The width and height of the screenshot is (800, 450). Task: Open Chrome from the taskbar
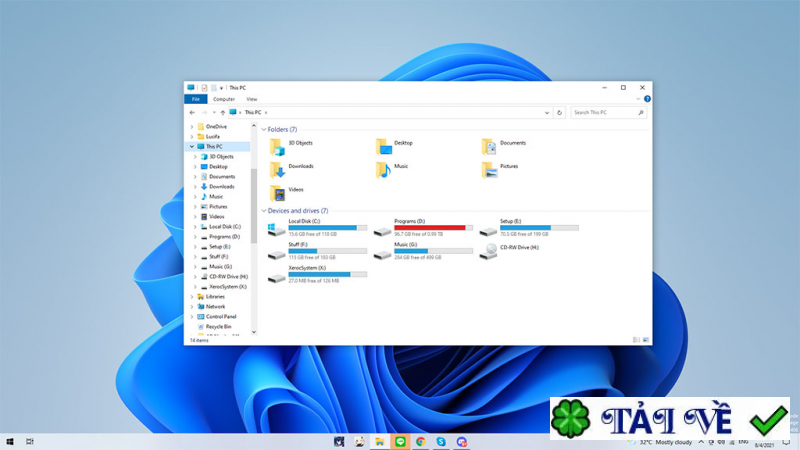(x=420, y=441)
